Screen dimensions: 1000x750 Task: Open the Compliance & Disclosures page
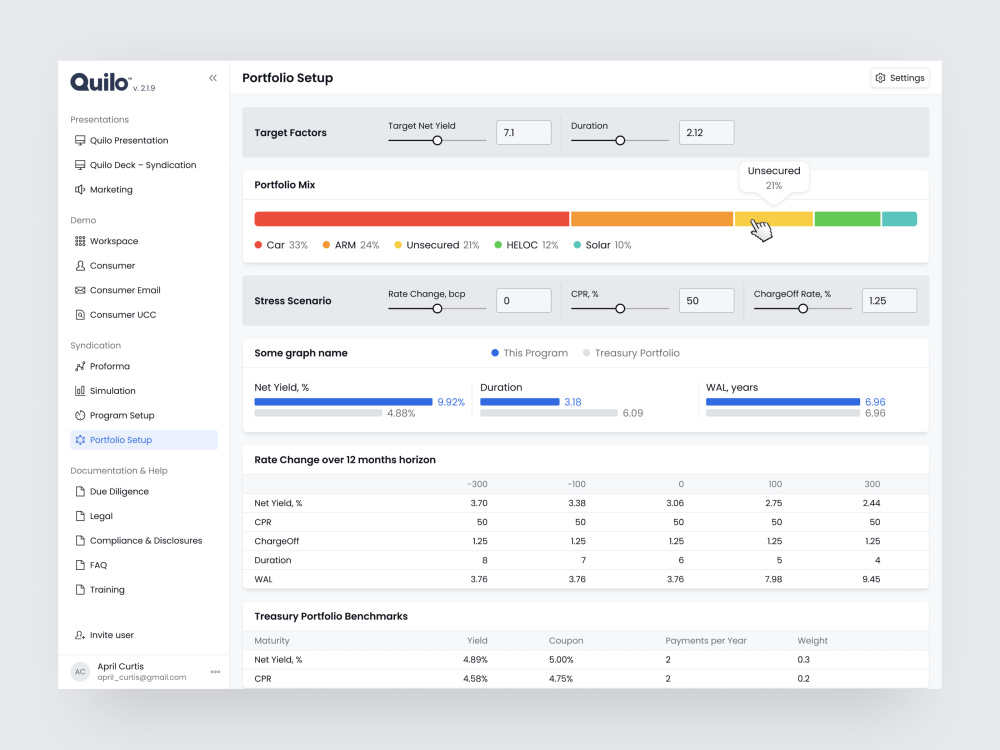146,540
